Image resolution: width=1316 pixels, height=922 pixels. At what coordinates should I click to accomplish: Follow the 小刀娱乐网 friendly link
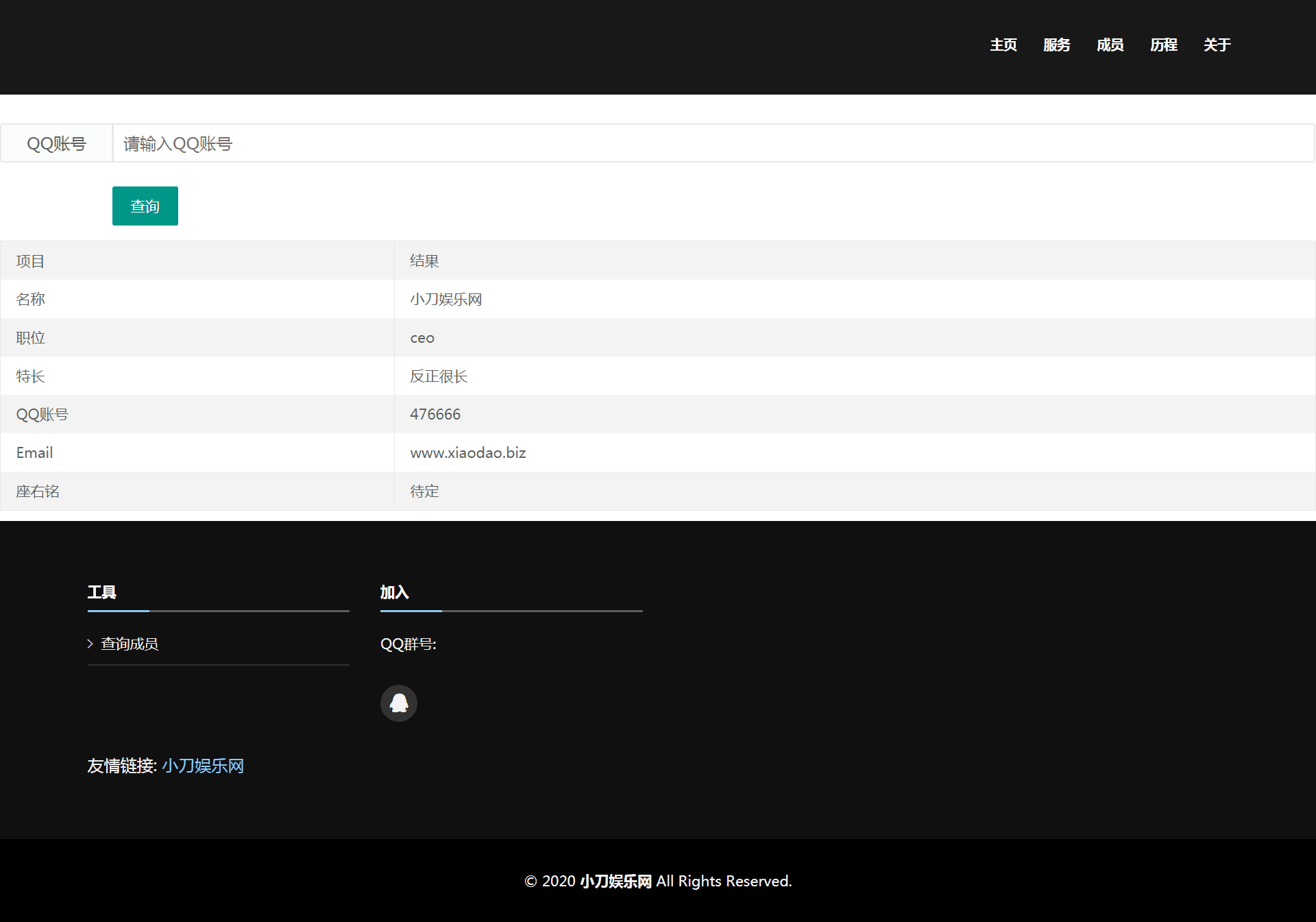click(x=203, y=766)
